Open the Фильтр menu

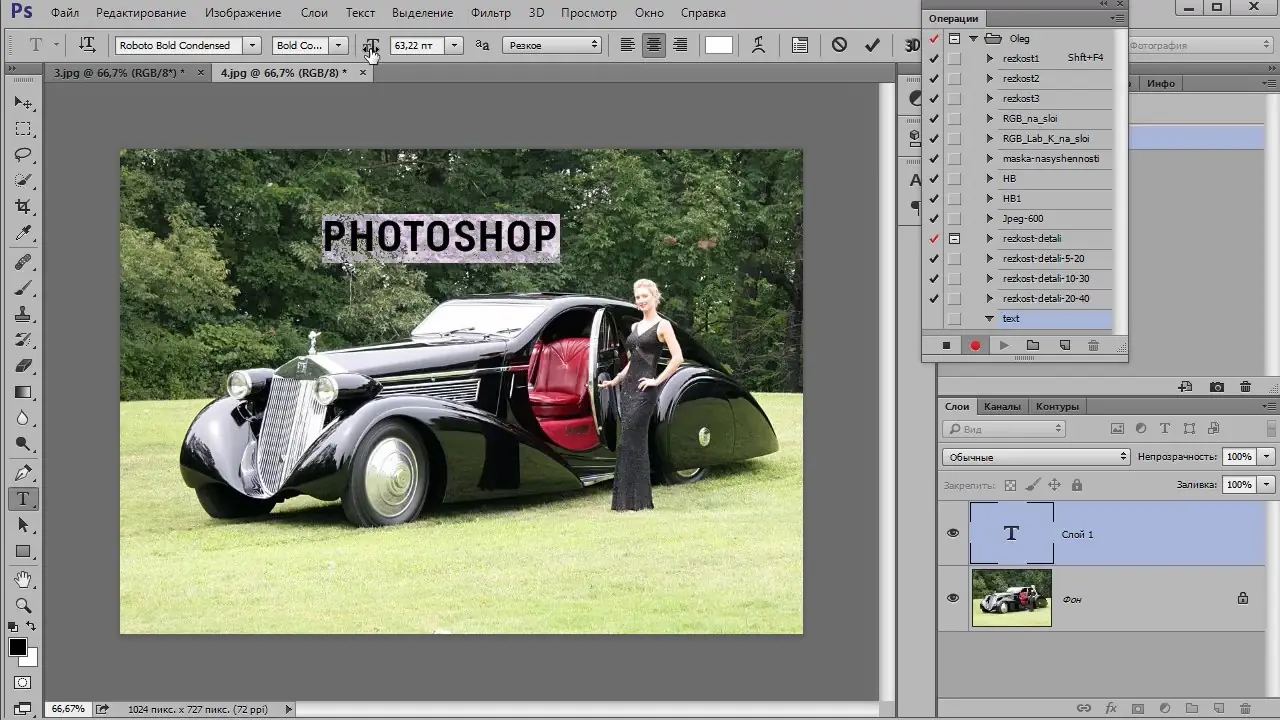coord(490,13)
